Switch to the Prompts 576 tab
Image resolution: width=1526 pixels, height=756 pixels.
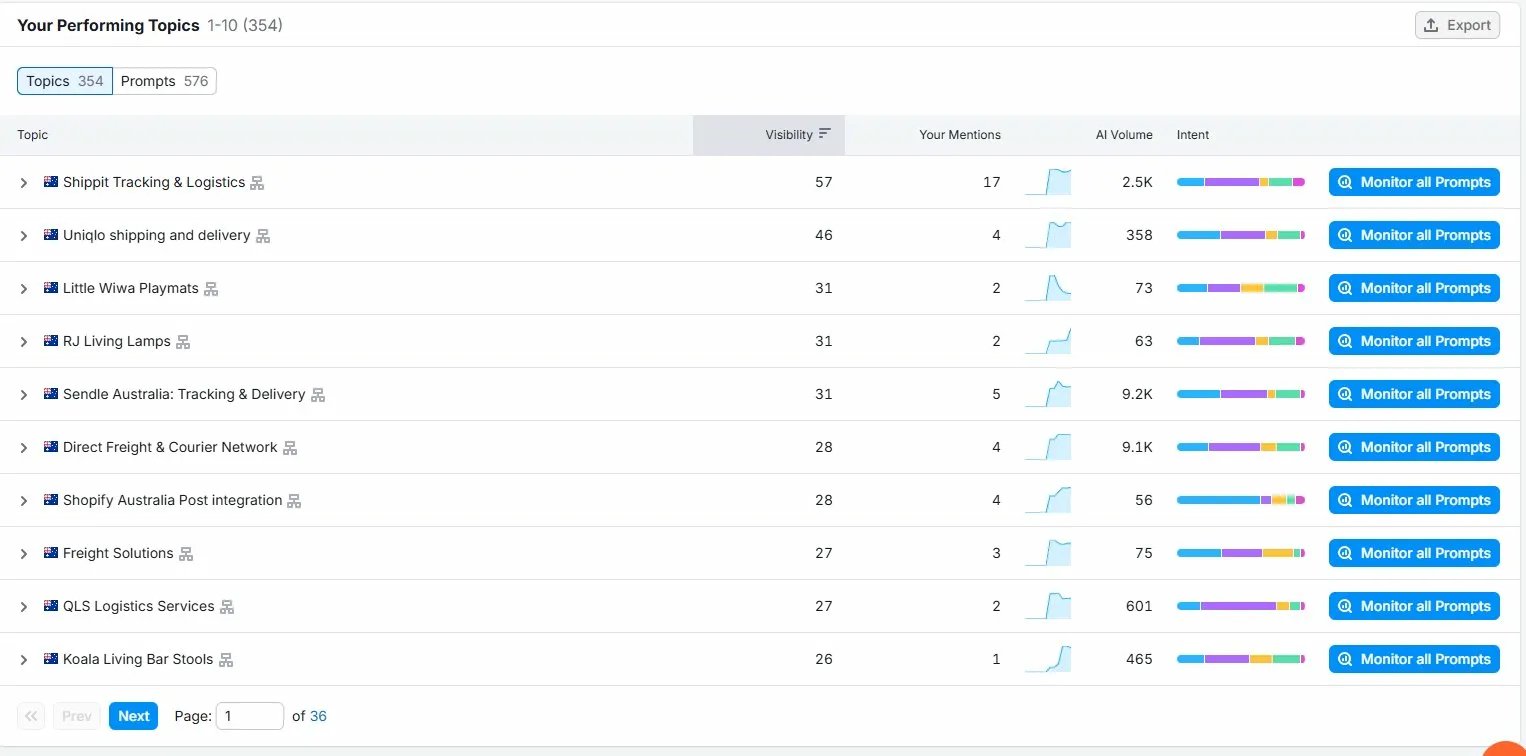coord(165,81)
